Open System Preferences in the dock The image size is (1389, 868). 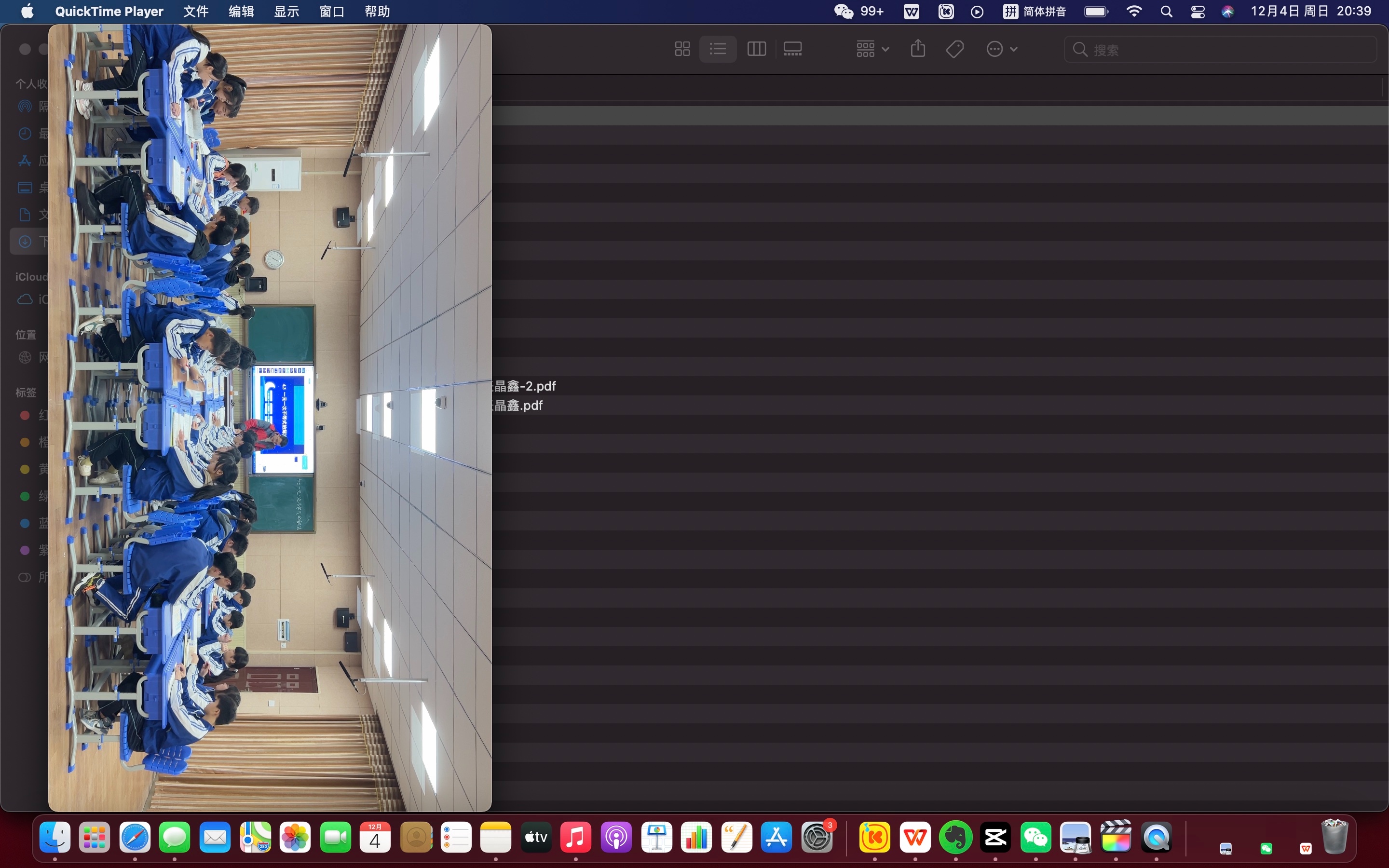click(817, 838)
